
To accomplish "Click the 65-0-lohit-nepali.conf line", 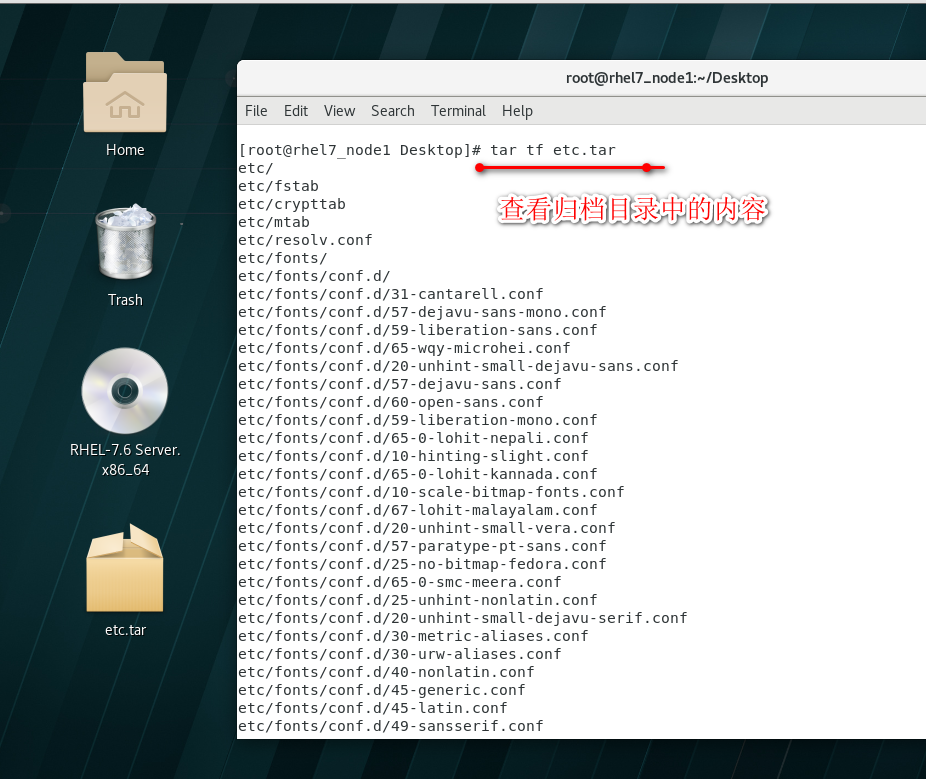I will pos(413,438).
